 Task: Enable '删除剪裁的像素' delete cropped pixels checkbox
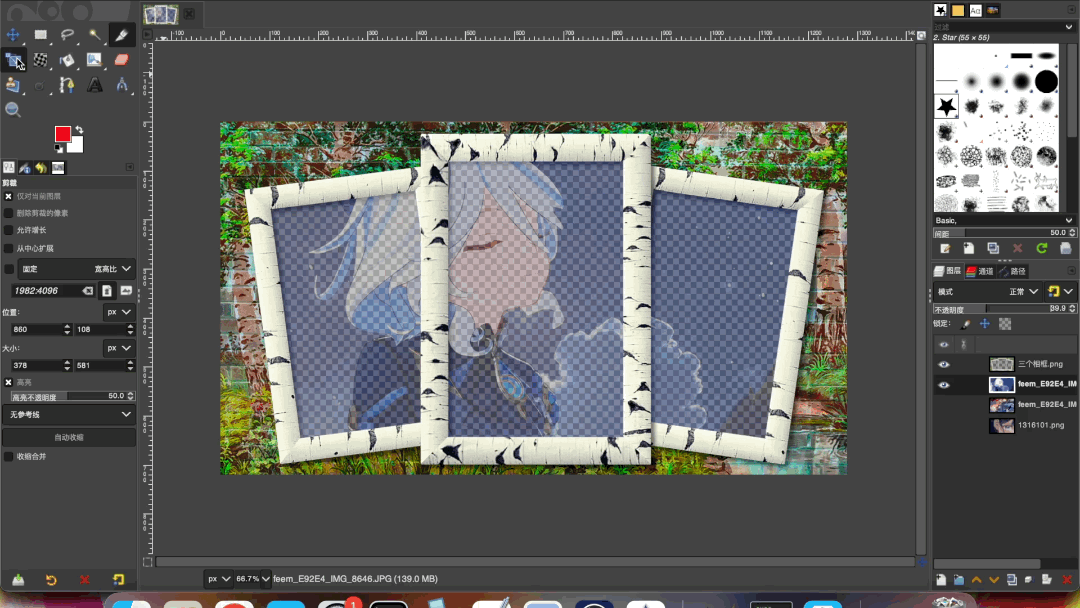(8, 213)
